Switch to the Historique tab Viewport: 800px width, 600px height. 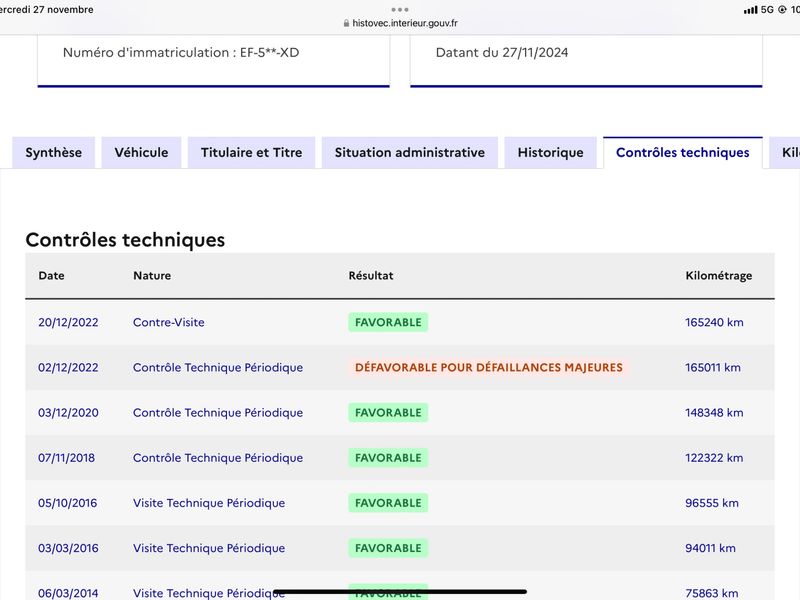pos(551,153)
